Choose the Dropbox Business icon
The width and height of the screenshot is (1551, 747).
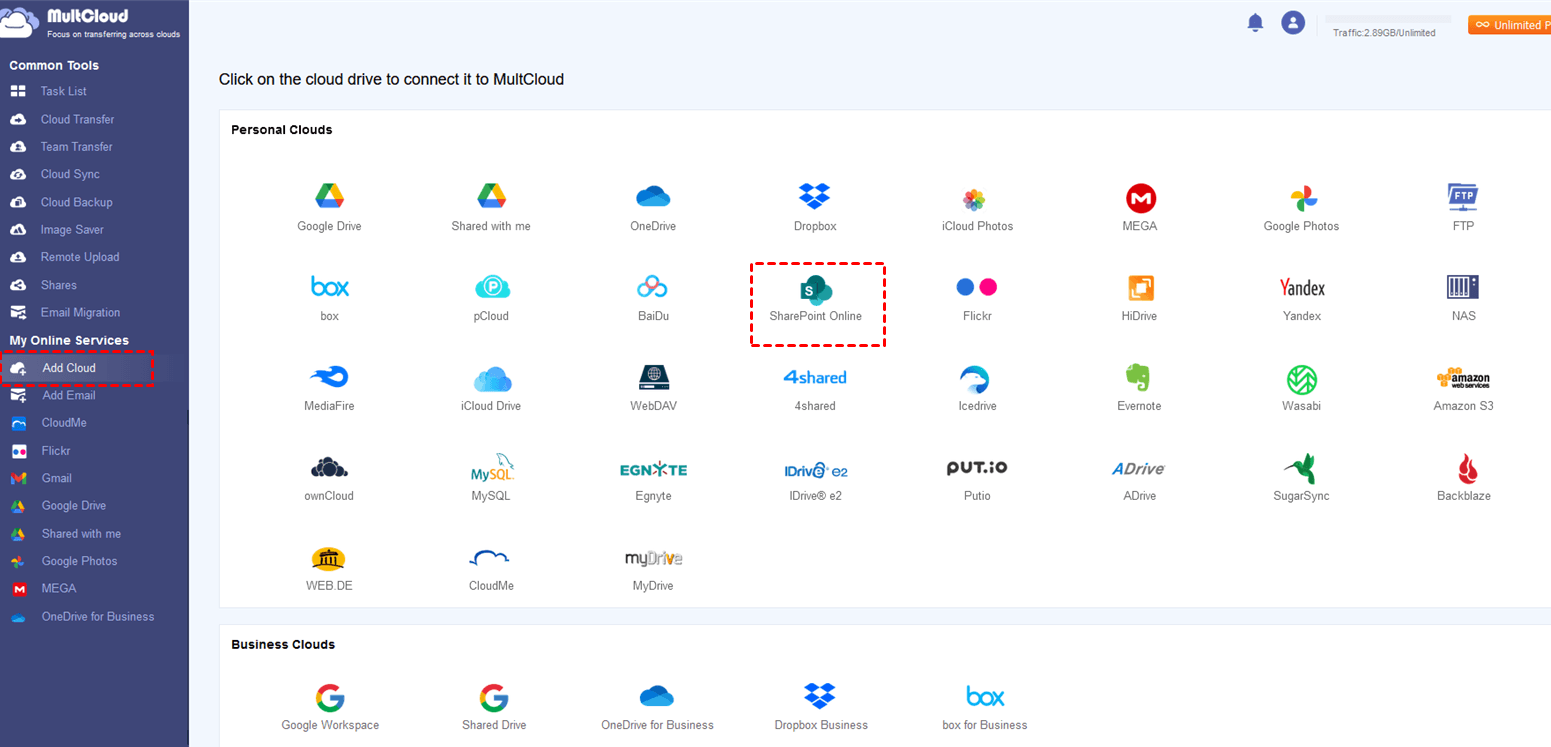coord(820,696)
